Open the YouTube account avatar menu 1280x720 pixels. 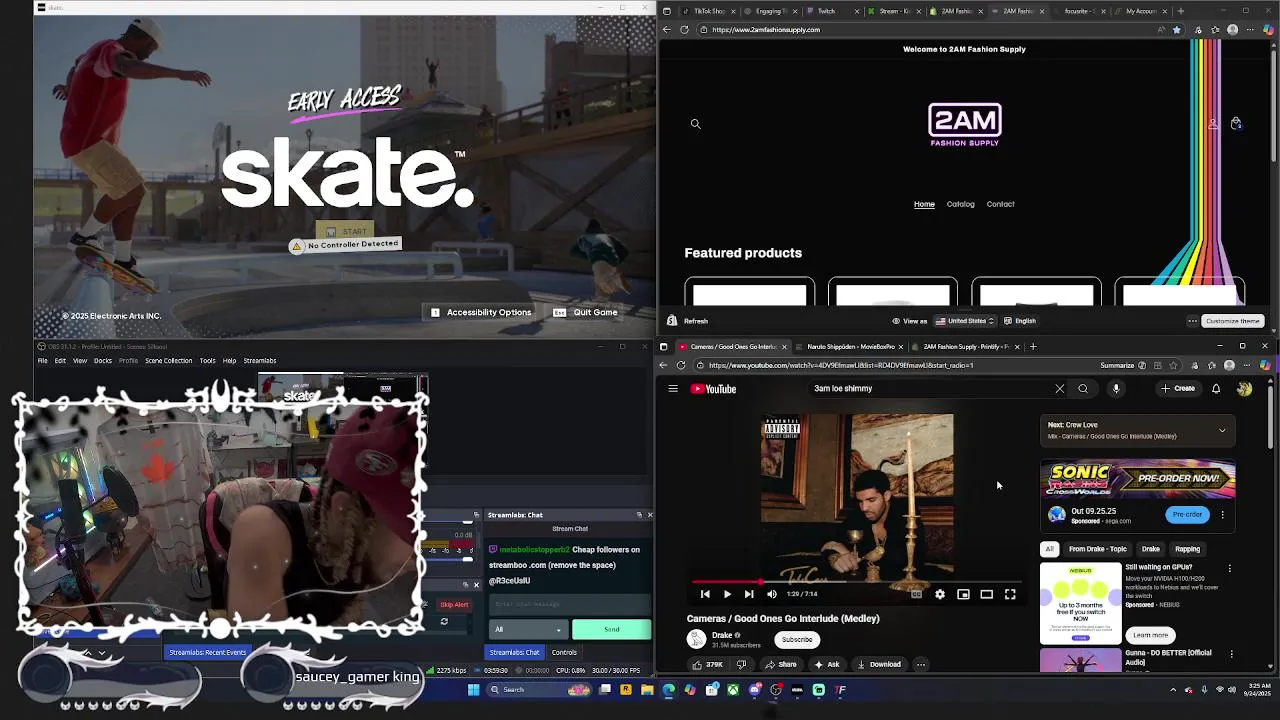[1244, 389]
